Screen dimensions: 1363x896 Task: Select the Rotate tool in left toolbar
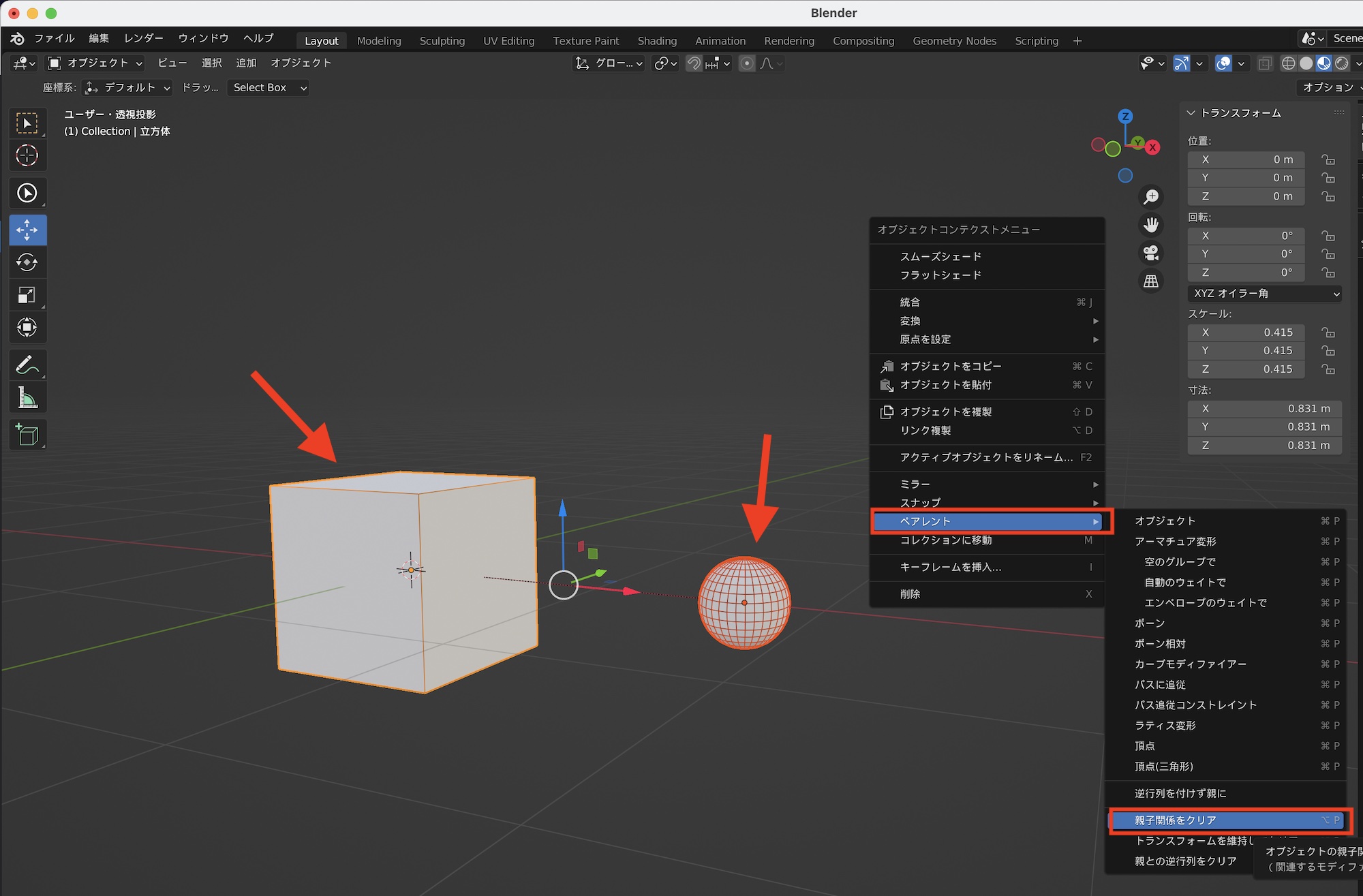coord(27,262)
